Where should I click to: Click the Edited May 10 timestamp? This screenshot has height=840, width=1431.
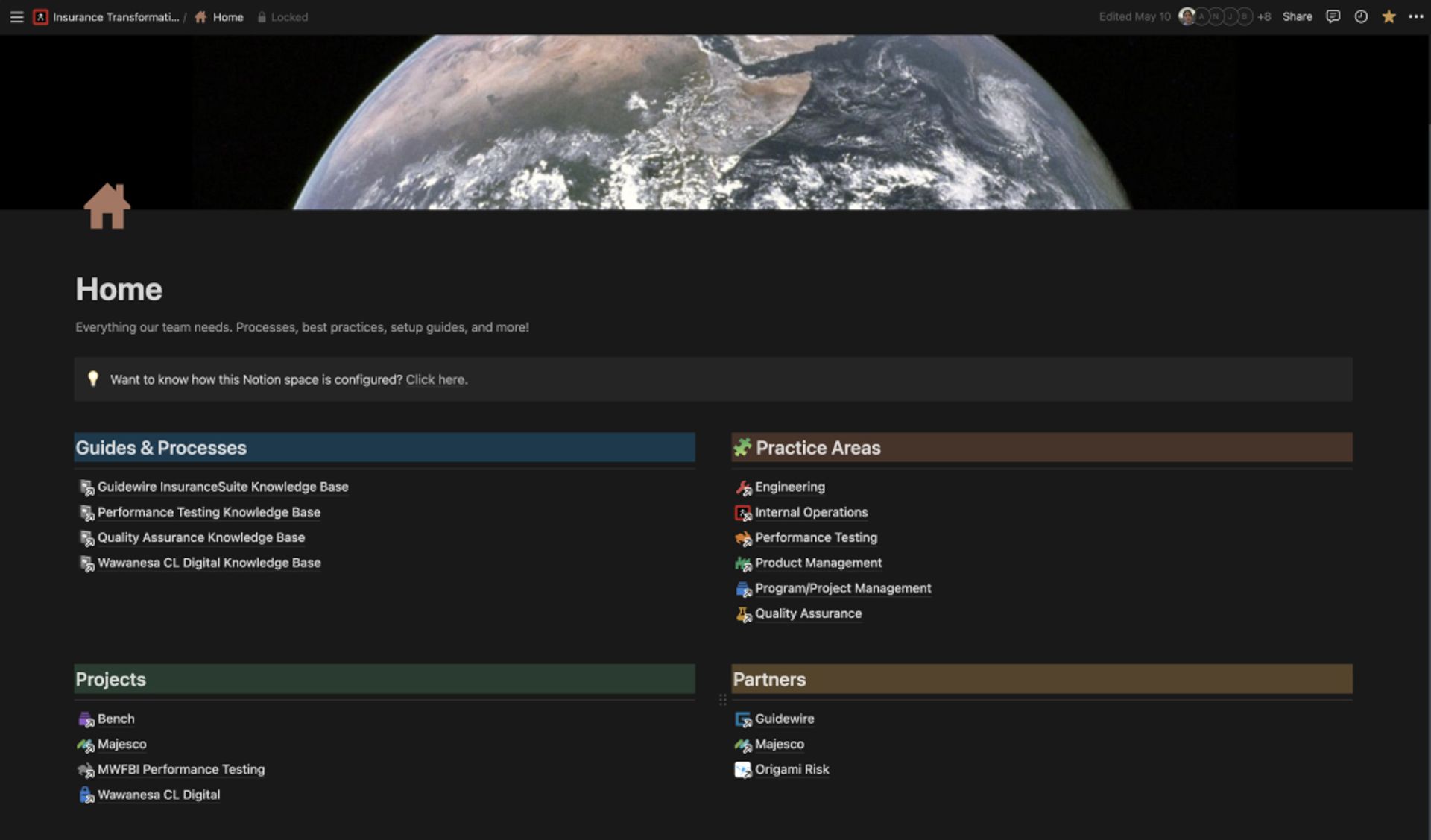coord(1134,16)
